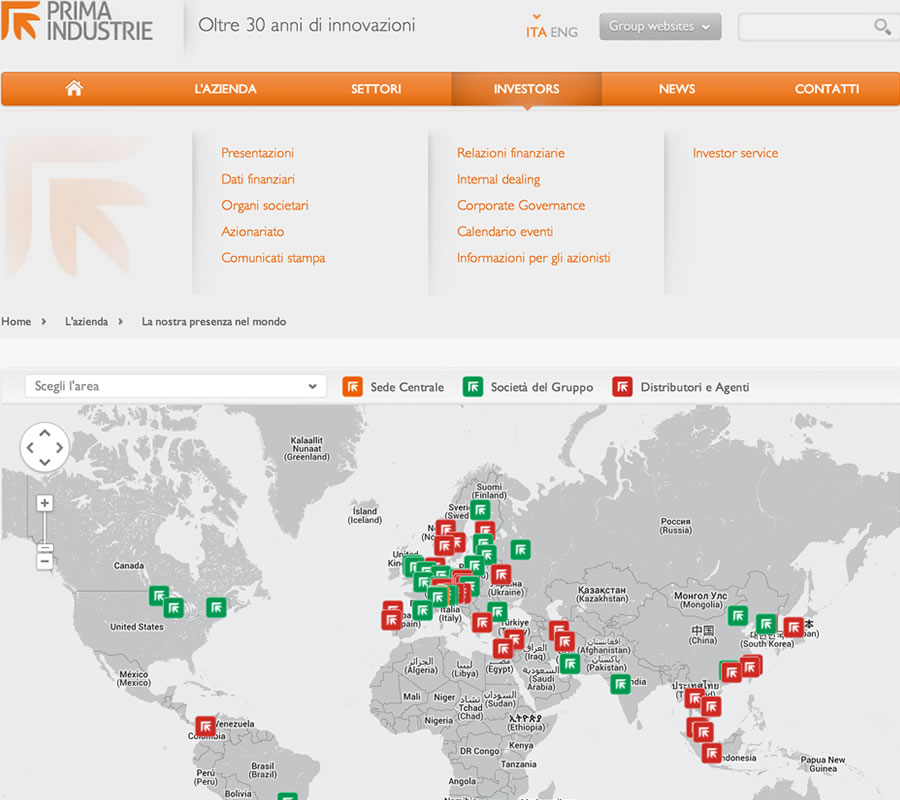Image resolution: width=900 pixels, height=800 pixels.
Task: Click the red Distributori e Agenti legend icon
Action: pyautogui.click(x=622, y=387)
